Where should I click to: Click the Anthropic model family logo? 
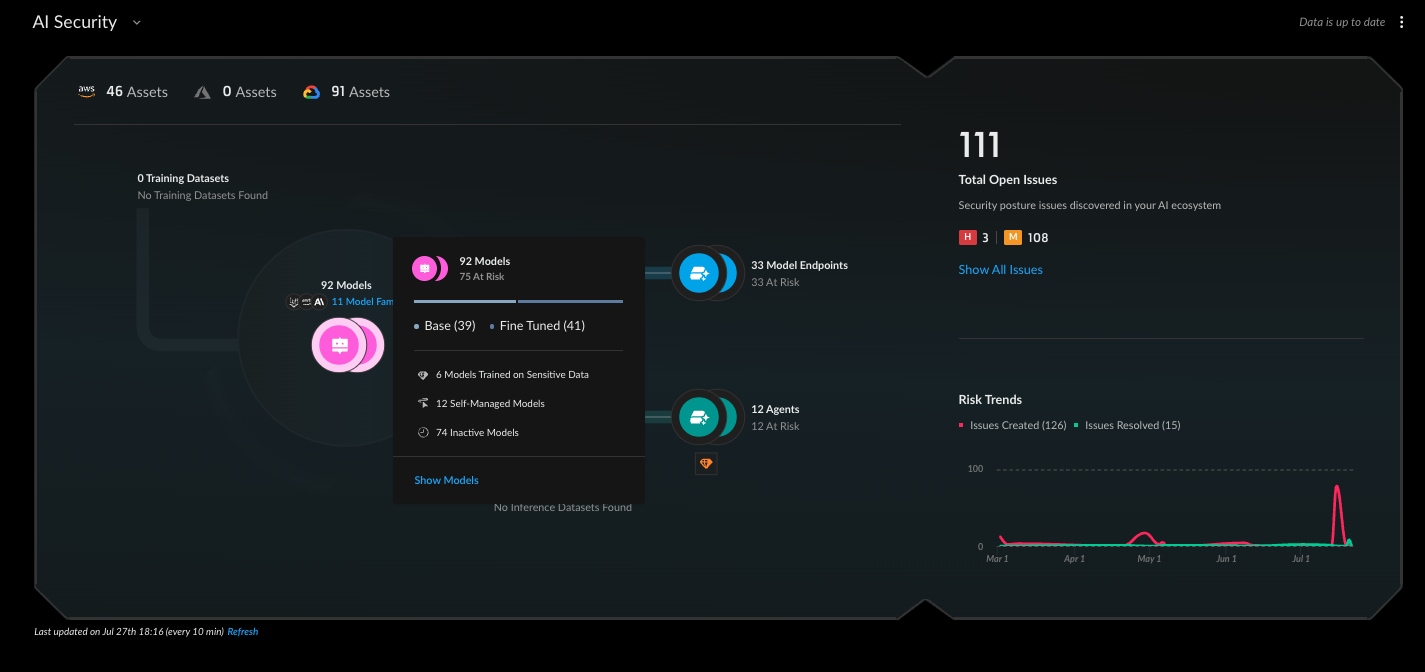coord(320,301)
